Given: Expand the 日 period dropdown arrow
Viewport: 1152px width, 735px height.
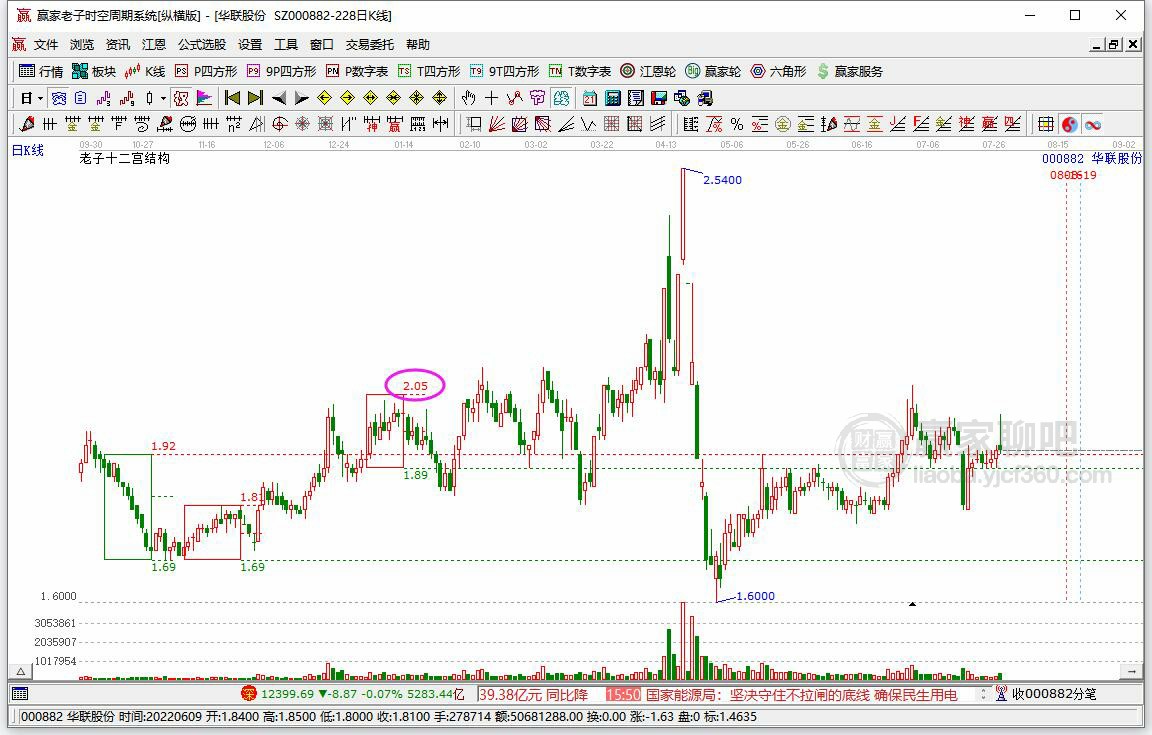Looking at the screenshot, I should click(x=40, y=98).
